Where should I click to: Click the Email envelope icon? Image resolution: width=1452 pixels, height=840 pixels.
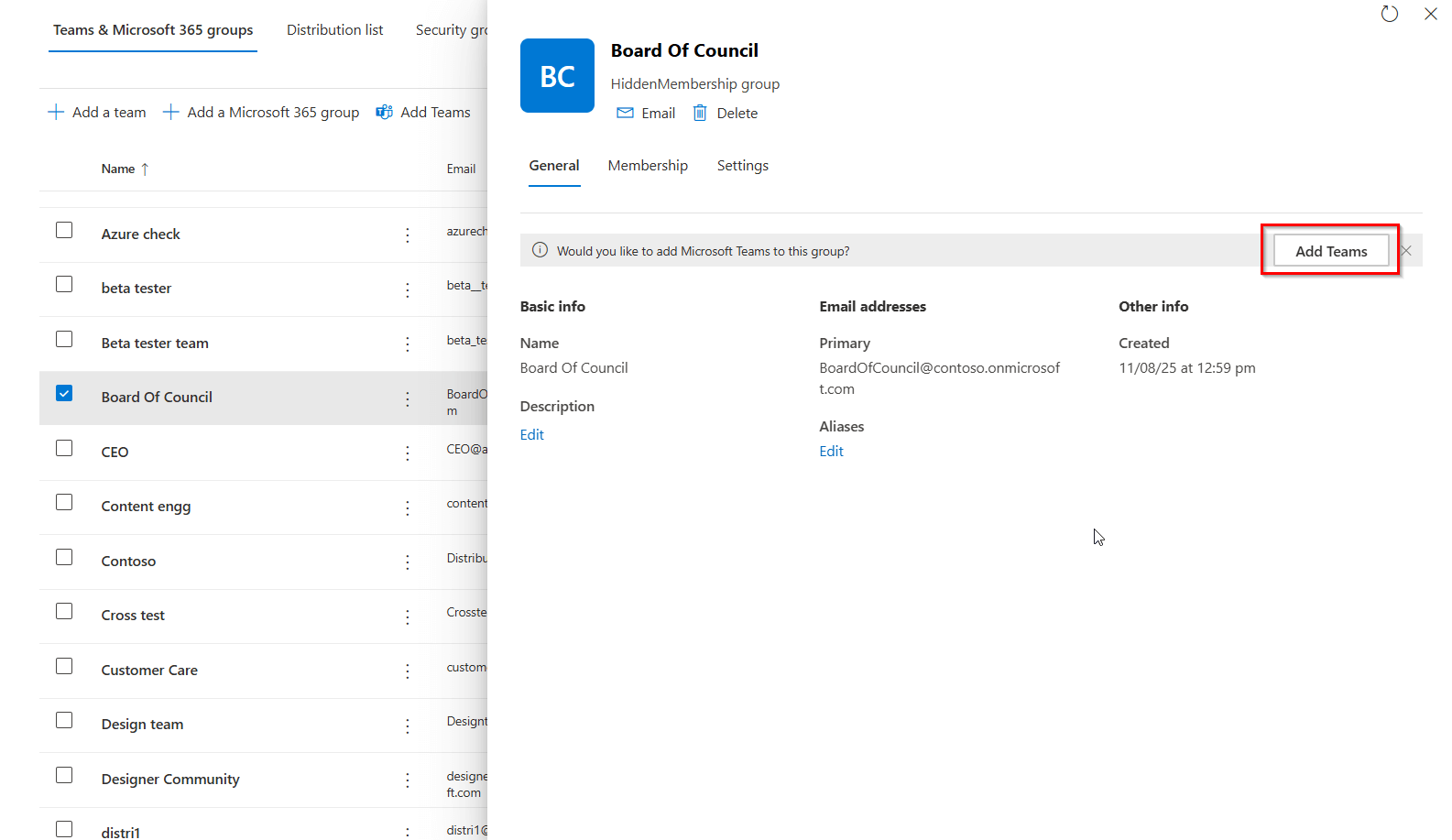point(625,113)
